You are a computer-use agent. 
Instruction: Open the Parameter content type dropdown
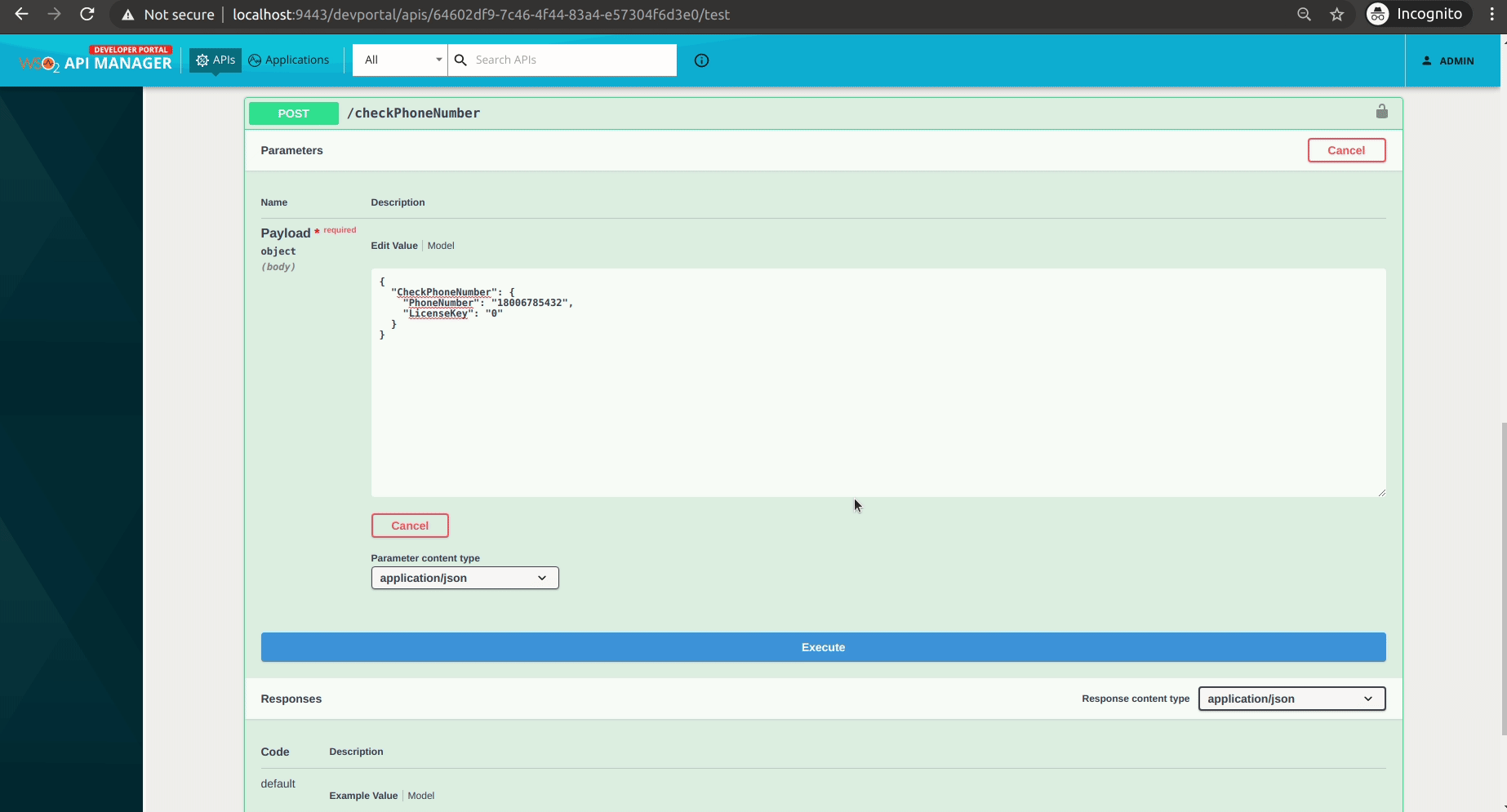click(x=464, y=578)
